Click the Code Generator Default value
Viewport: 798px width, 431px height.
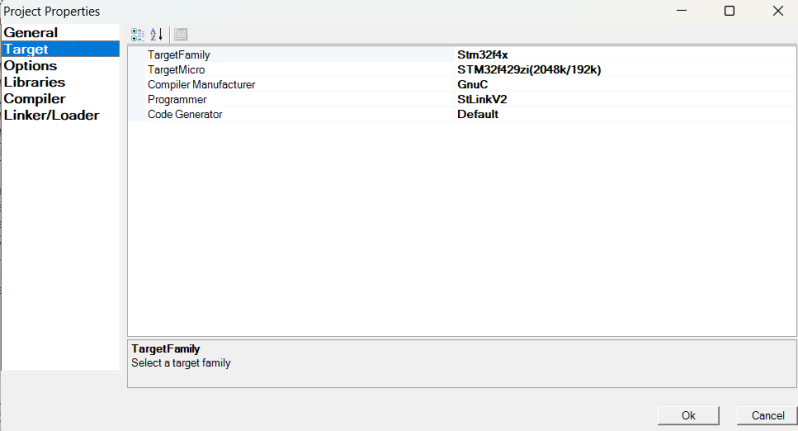tap(478, 115)
